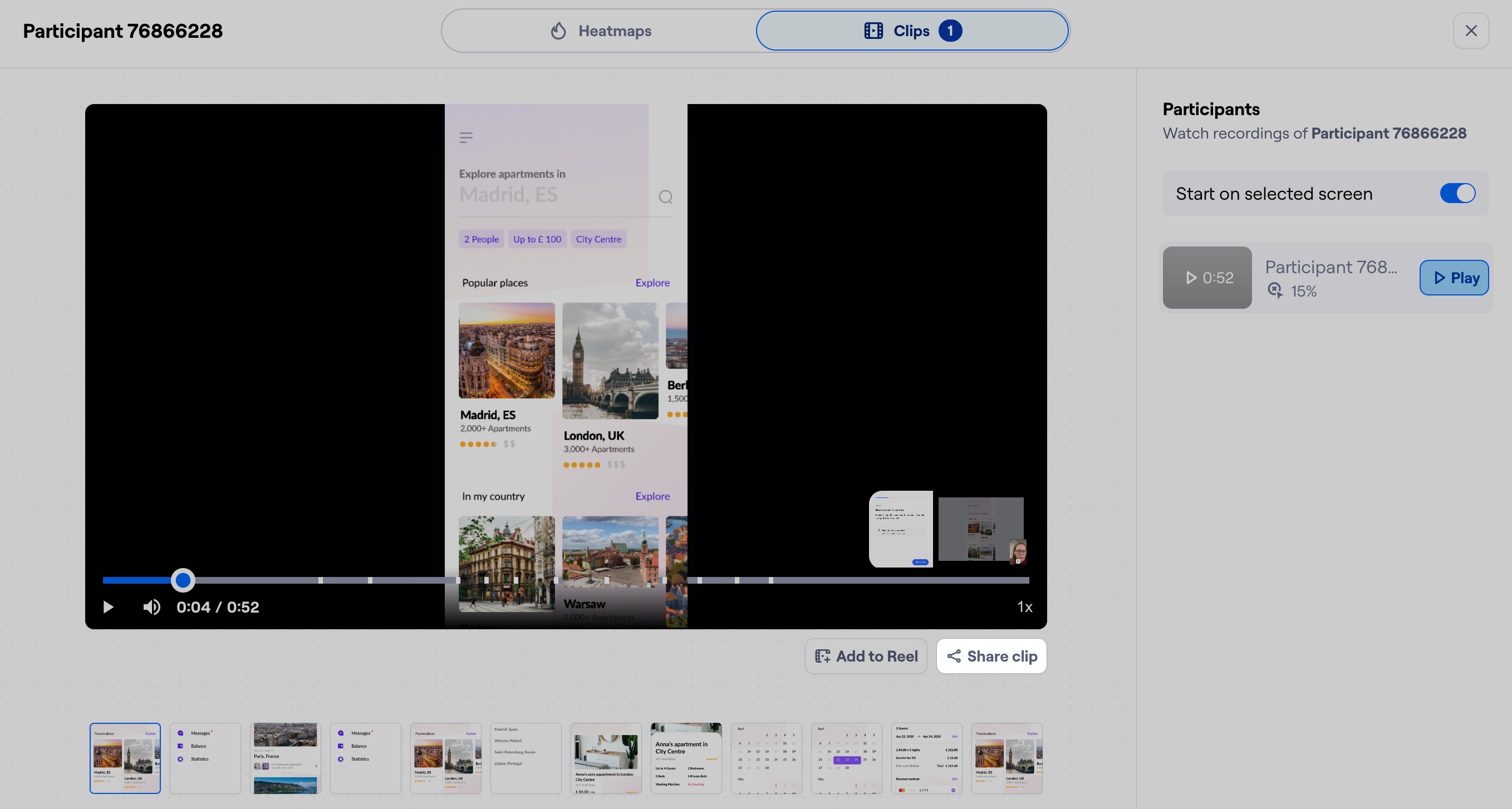
Task: Select Anna's apartment in City Centre thumbnail
Action: tap(686, 758)
